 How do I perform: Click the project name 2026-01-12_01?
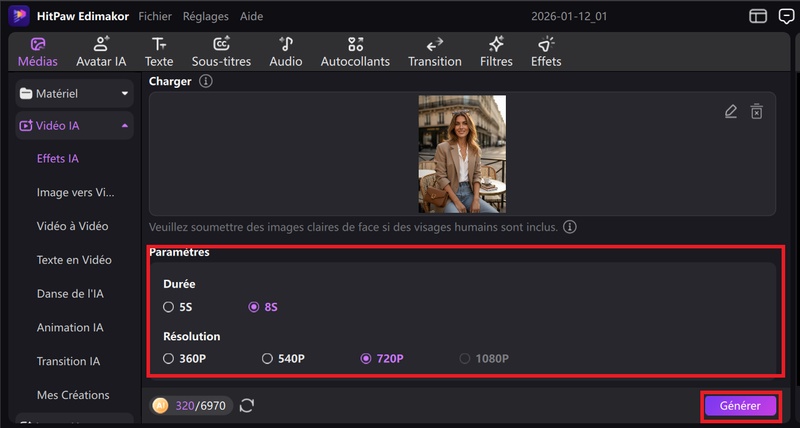point(569,16)
